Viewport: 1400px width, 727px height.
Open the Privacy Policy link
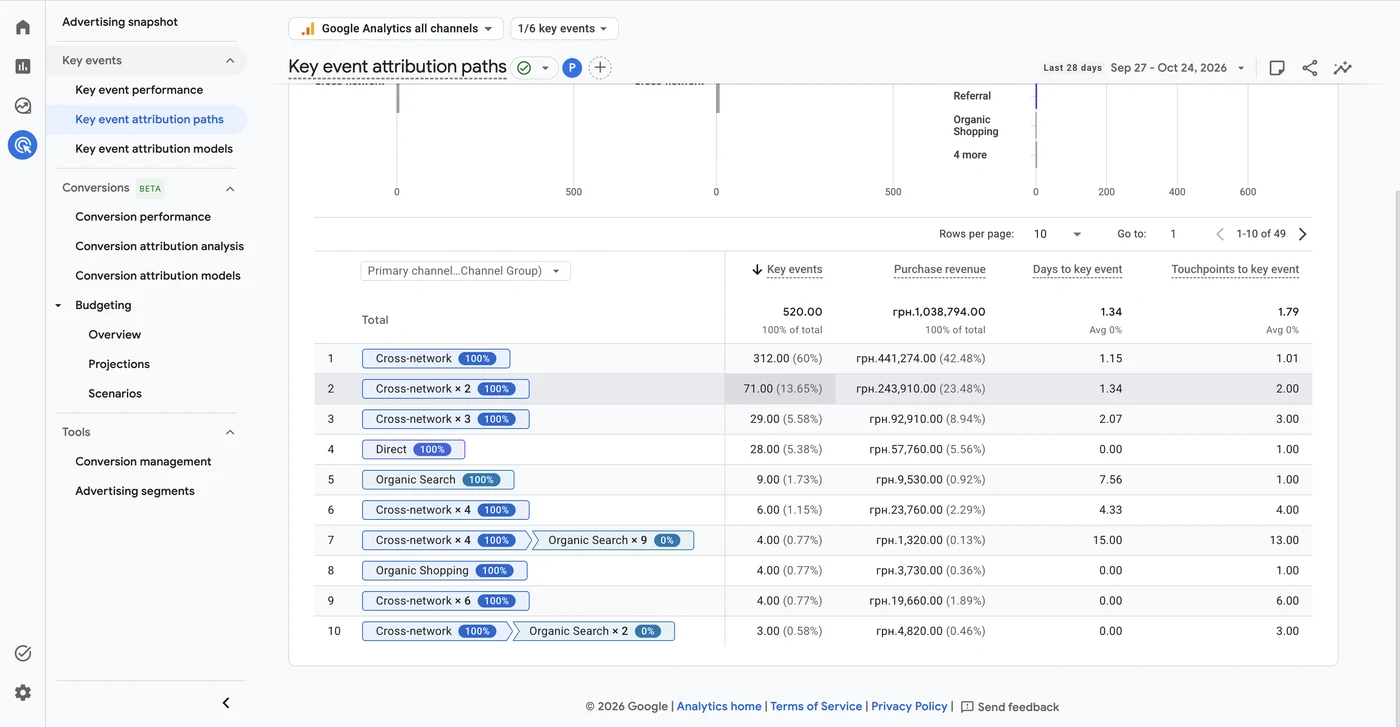point(909,707)
